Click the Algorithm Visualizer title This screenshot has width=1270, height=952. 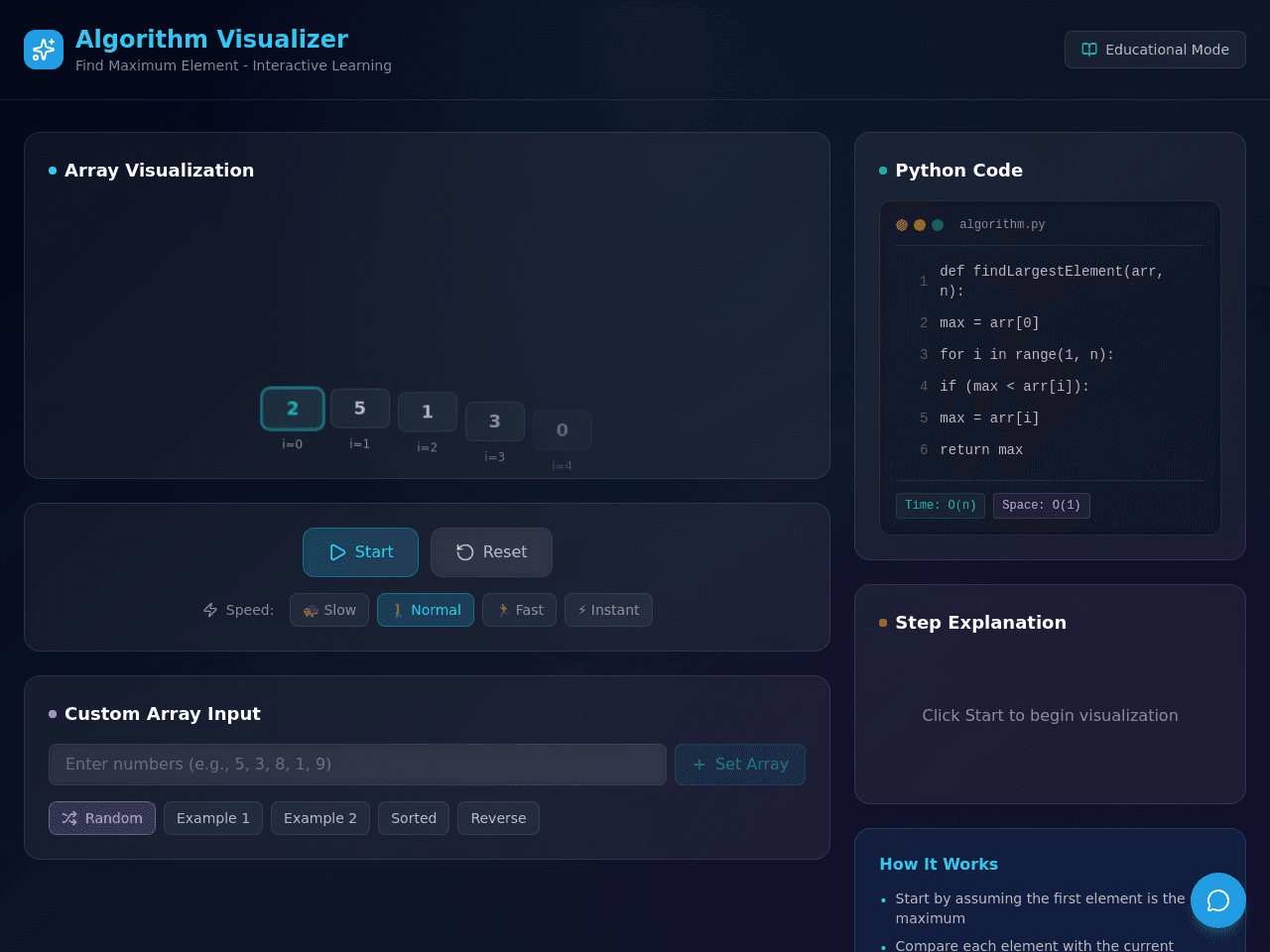click(x=211, y=39)
